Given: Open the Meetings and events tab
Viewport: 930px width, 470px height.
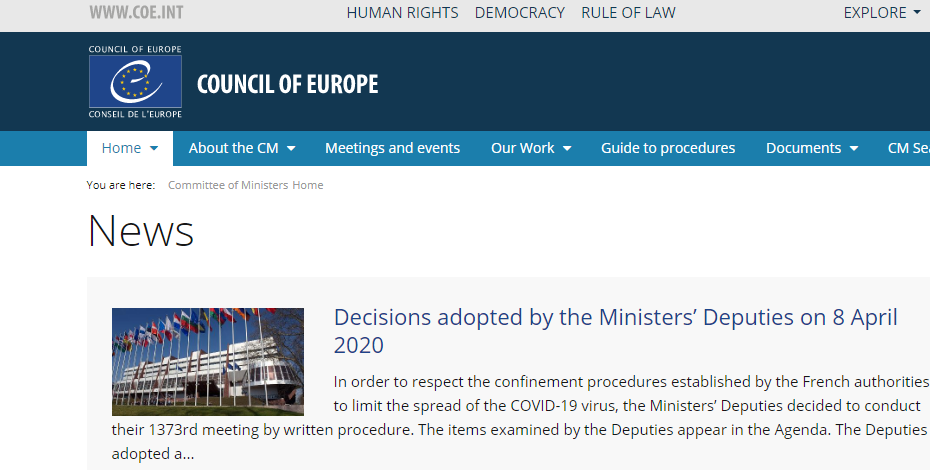Looking at the screenshot, I should pyautogui.click(x=393, y=148).
